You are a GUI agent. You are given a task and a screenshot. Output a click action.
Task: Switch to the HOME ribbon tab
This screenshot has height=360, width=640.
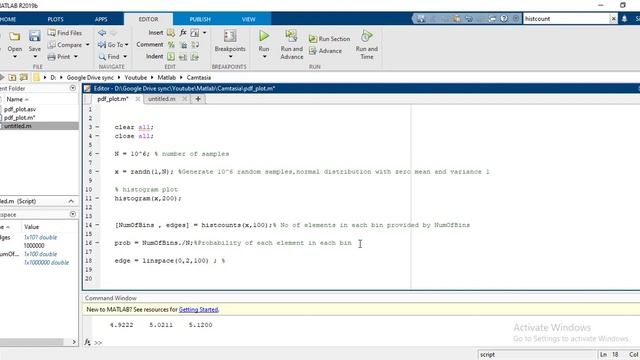coord(8,19)
